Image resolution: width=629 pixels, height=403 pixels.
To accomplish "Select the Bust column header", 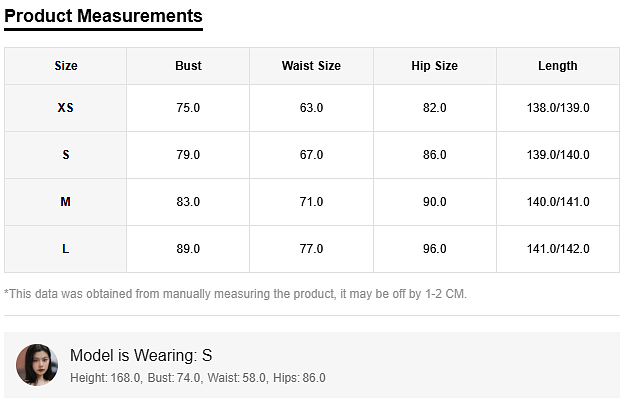I will pyautogui.click(x=188, y=66).
